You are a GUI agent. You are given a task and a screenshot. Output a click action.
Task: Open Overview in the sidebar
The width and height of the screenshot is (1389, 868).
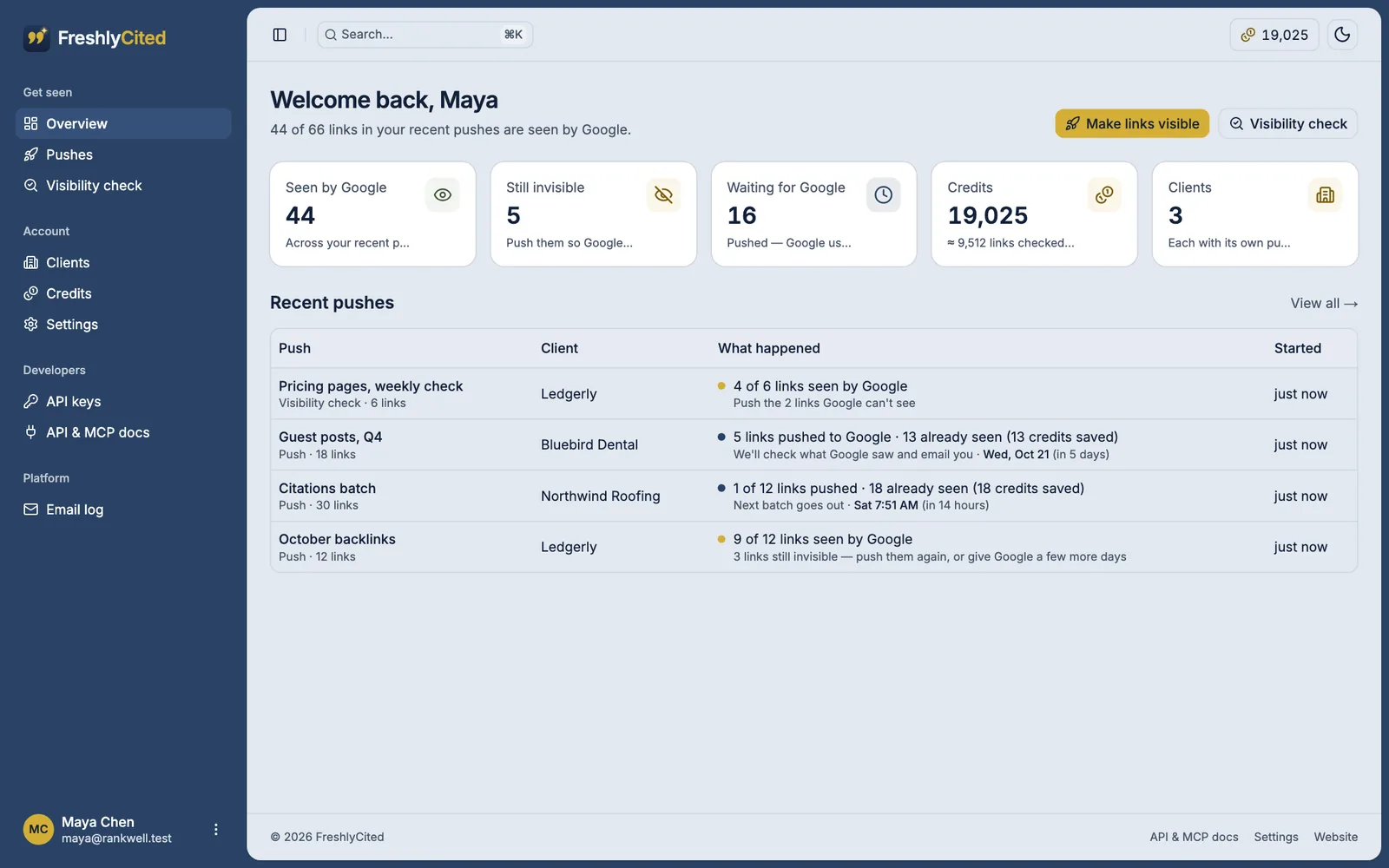(x=123, y=123)
